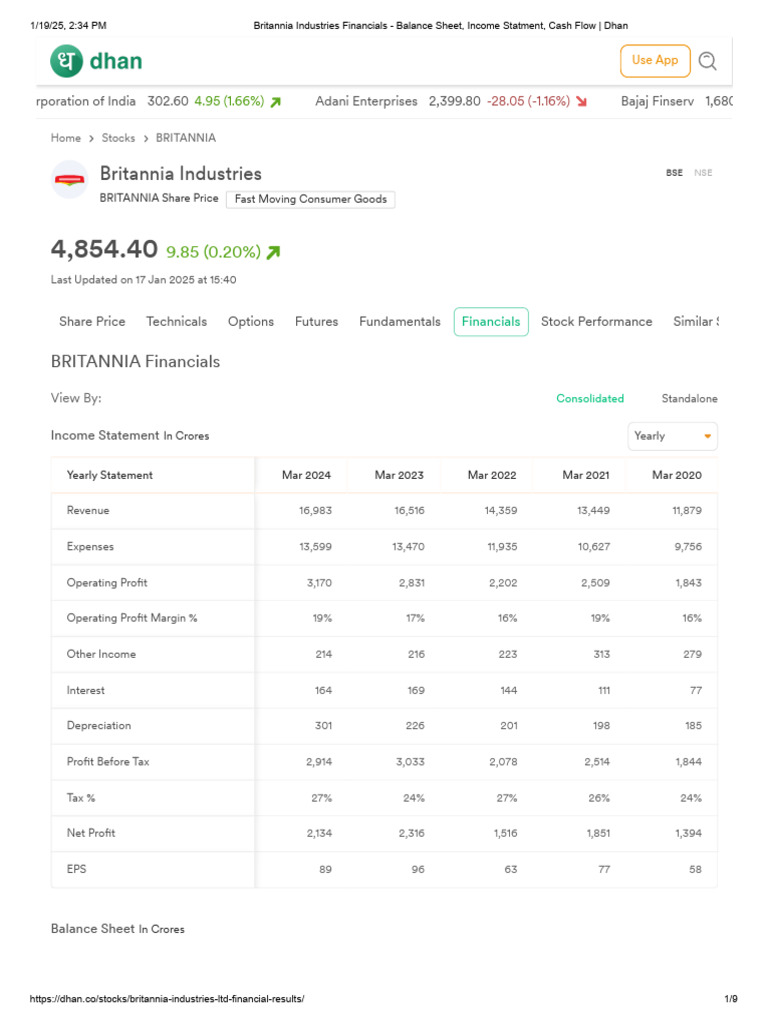This screenshot has height=1024, width=768.
Task: Click the Britannia Industries company logo
Action: (69, 179)
